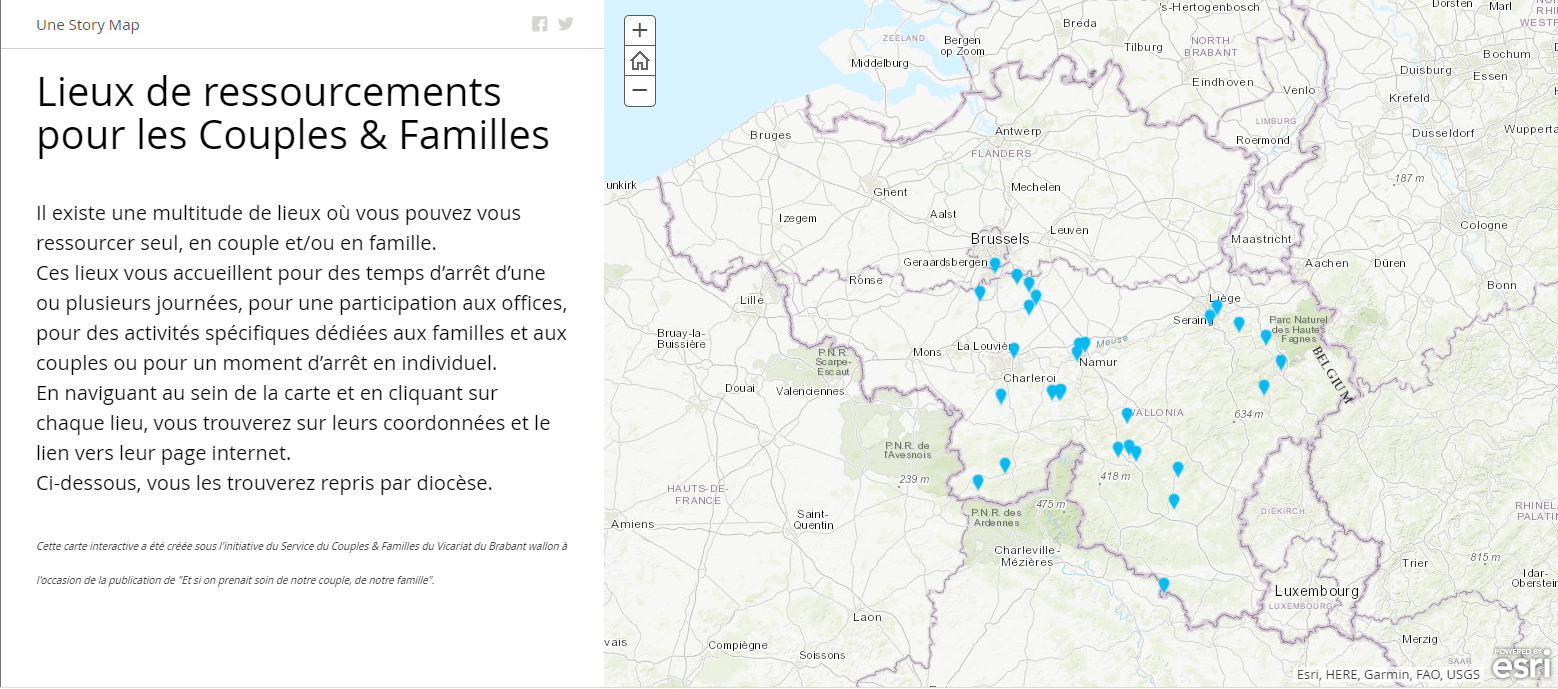The width and height of the screenshot is (1558, 689).
Task: Click the marker beside the "239 m" label
Action: tap(978, 481)
